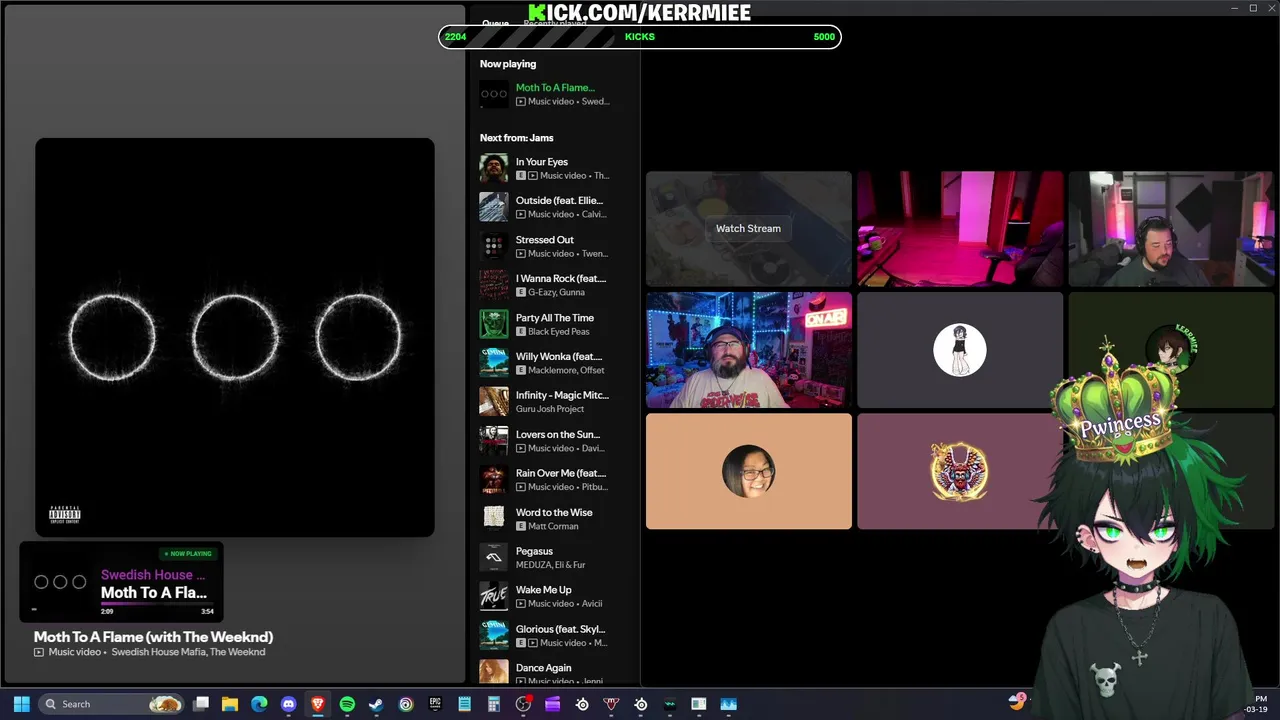
Task: Click the 'Macklemore, Offset' artist text
Action: tap(565, 371)
